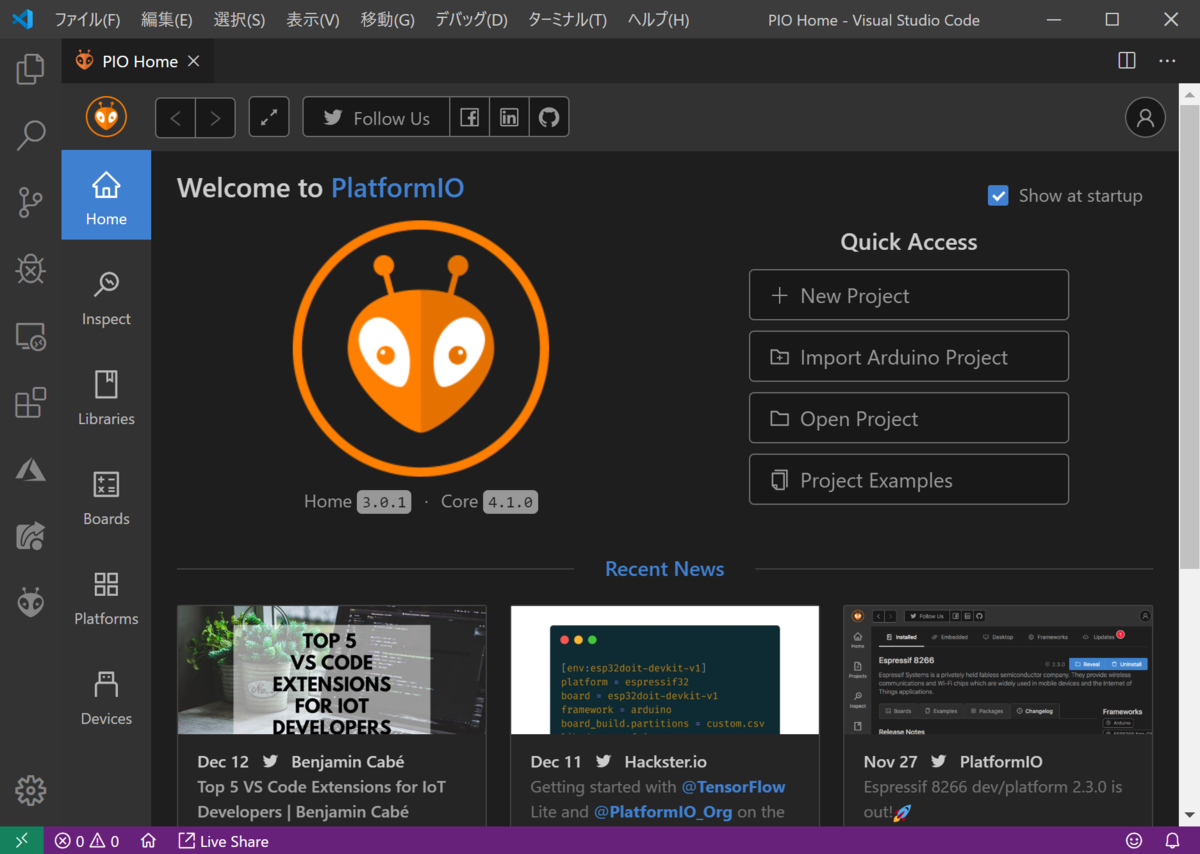The height and width of the screenshot is (854, 1200).
Task: Open the Extensions view
Action: point(31,403)
